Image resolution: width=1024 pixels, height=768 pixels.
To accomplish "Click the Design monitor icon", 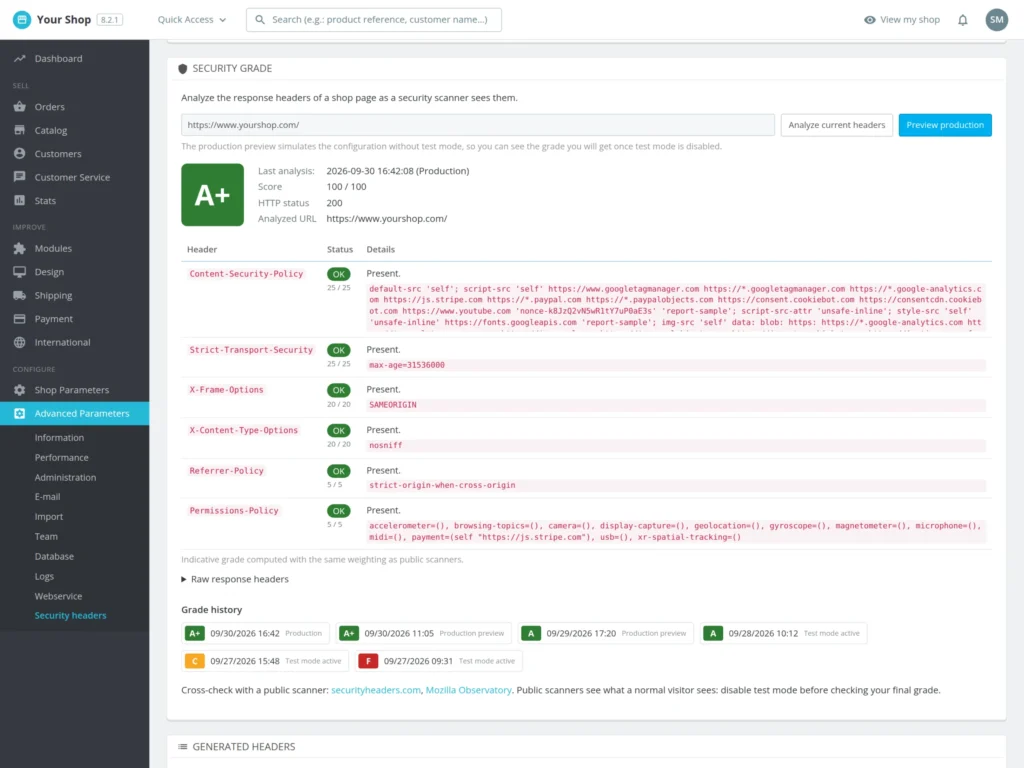I will click(x=20, y=272).
